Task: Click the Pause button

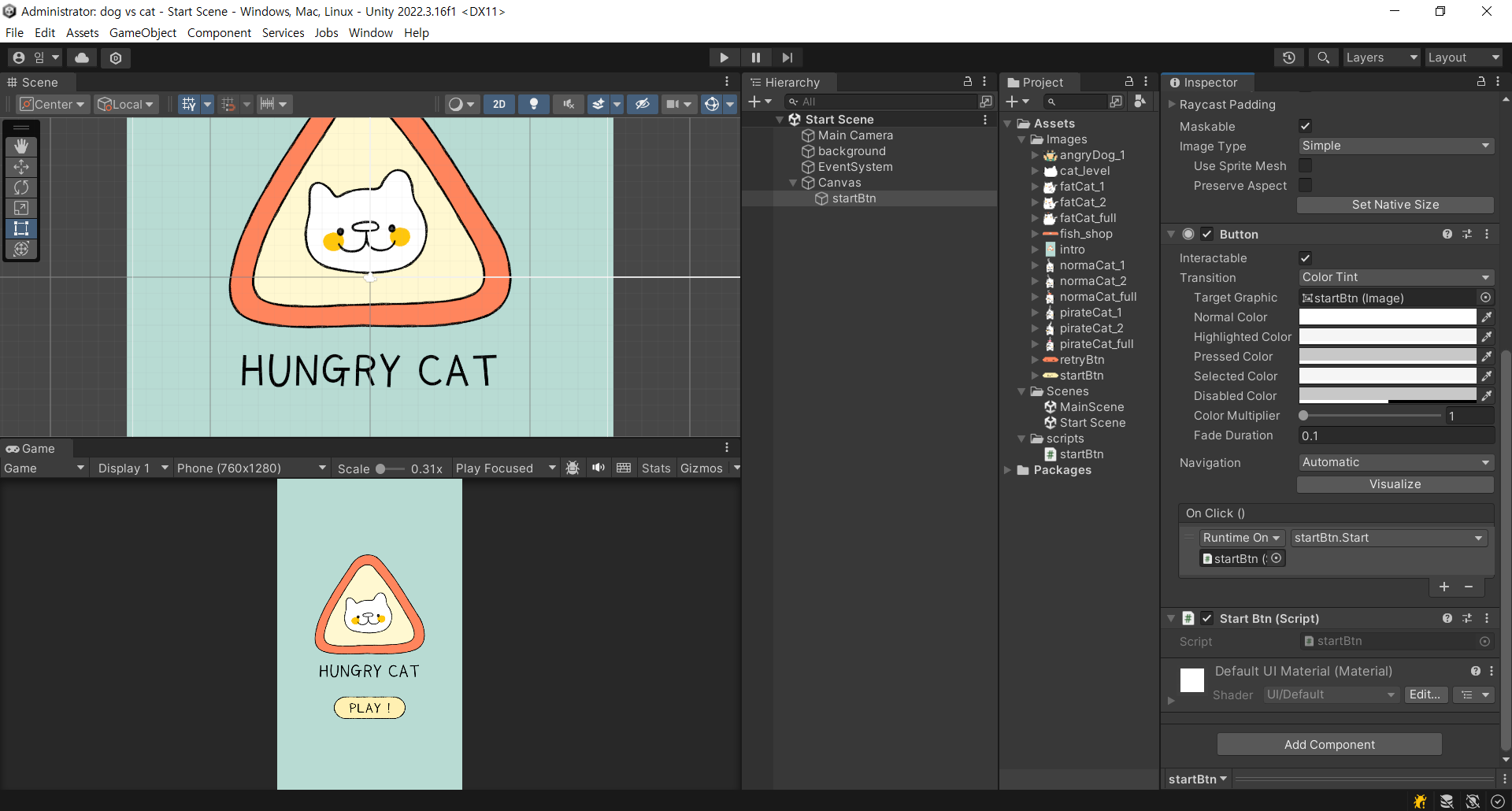Action: pyautogui.click(x=756, y=57)
